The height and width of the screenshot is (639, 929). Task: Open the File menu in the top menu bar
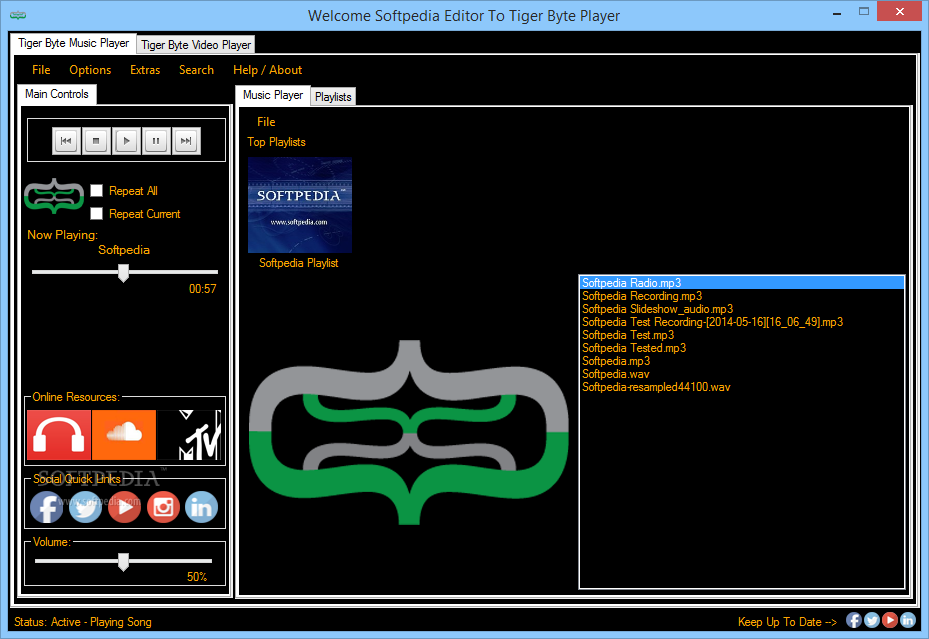click(x=41, y=70)
